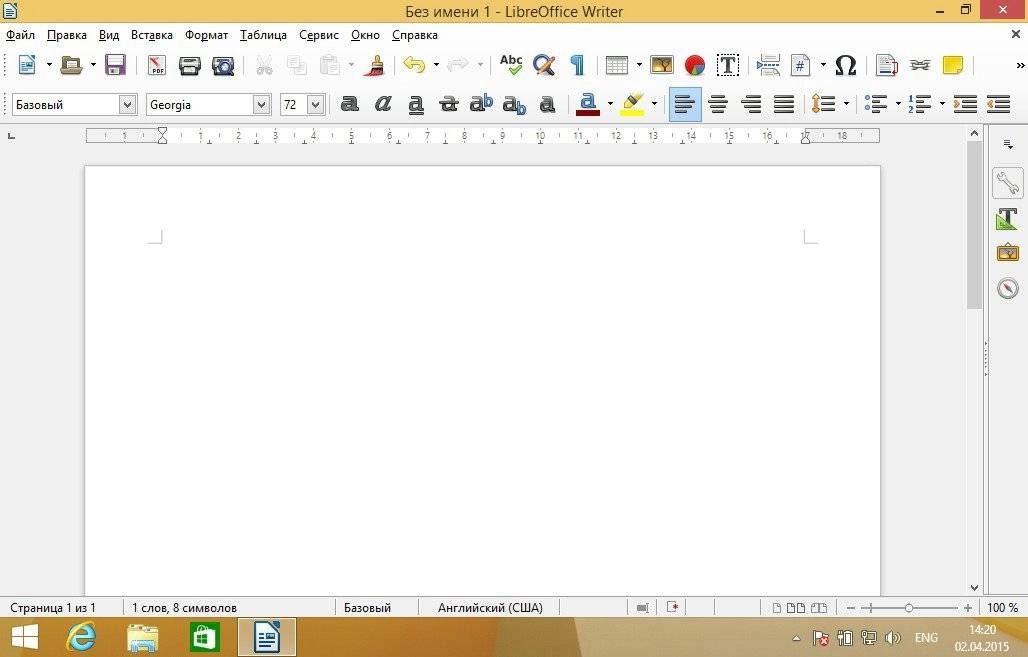The image size is (1028, 657).
Task: Expand the undo history dropdown arrow
Action: (436, 65)
